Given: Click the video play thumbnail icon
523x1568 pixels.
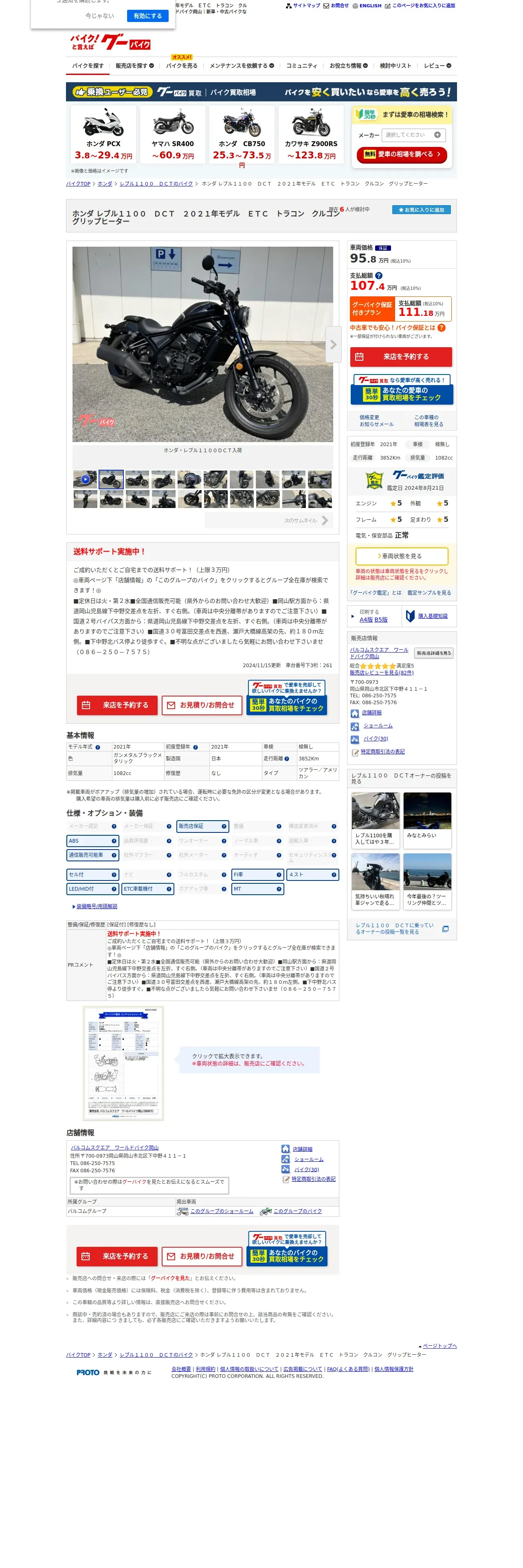Looking at the screenshot, I should (x=85, y=479).
